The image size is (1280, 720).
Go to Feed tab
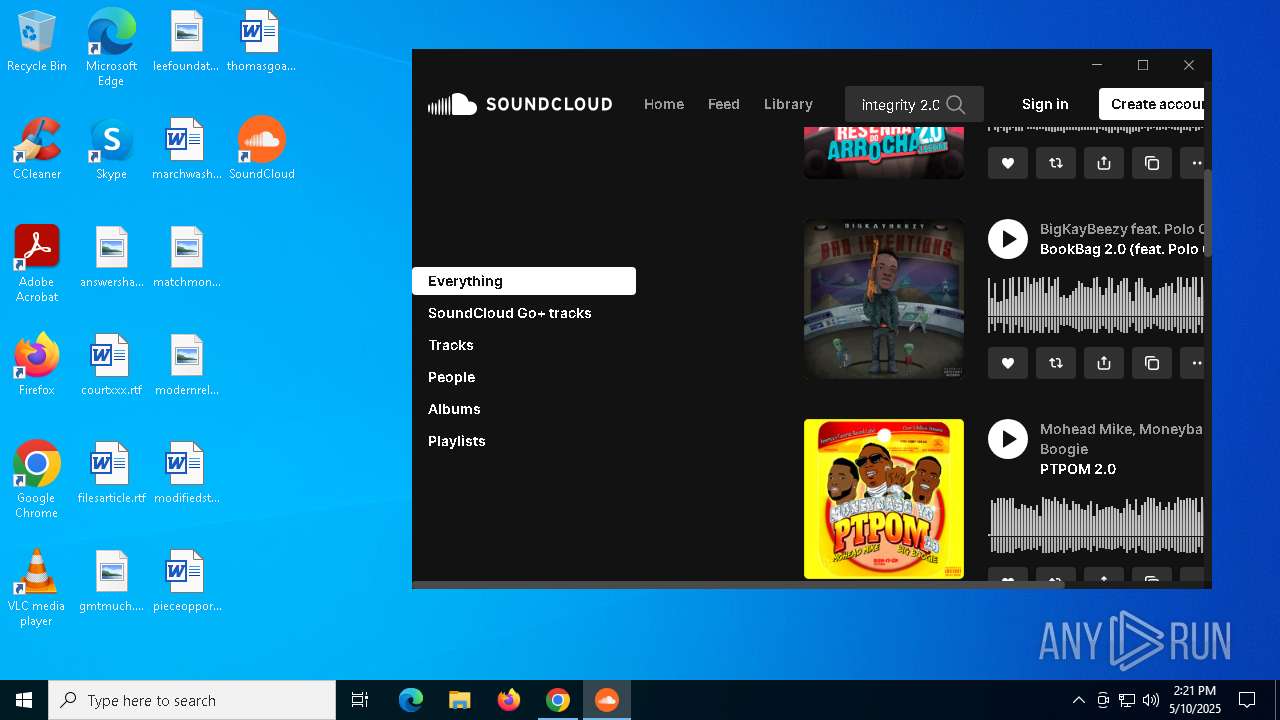point(724,104)
